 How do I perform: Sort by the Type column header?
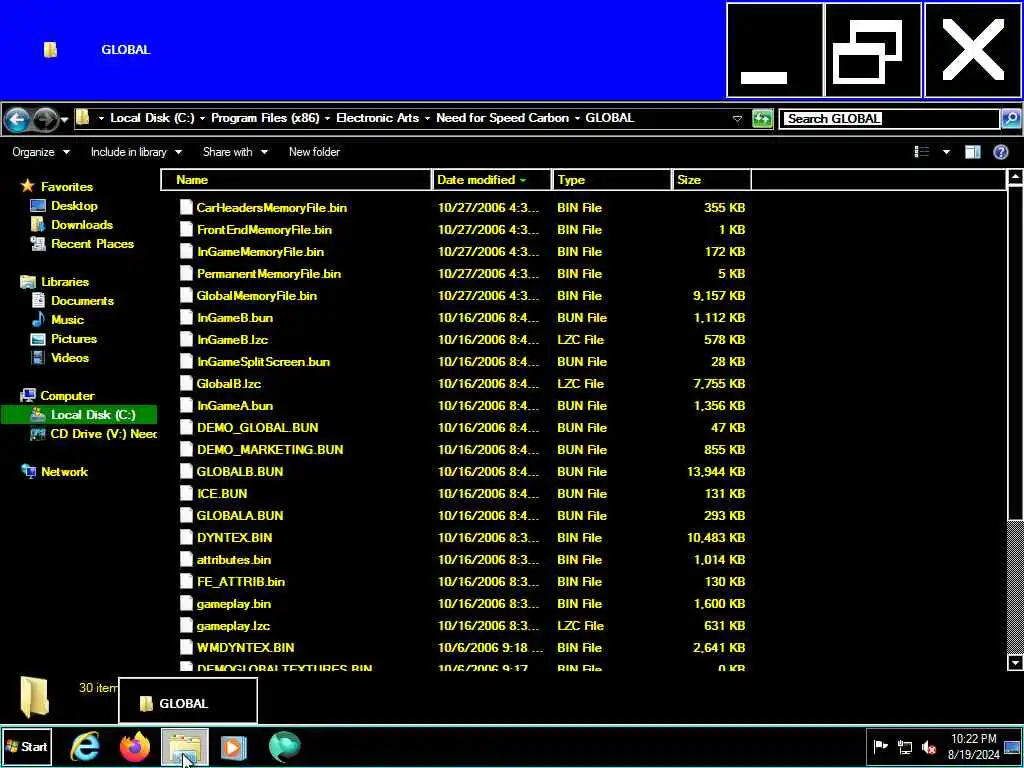coord(612,180)
